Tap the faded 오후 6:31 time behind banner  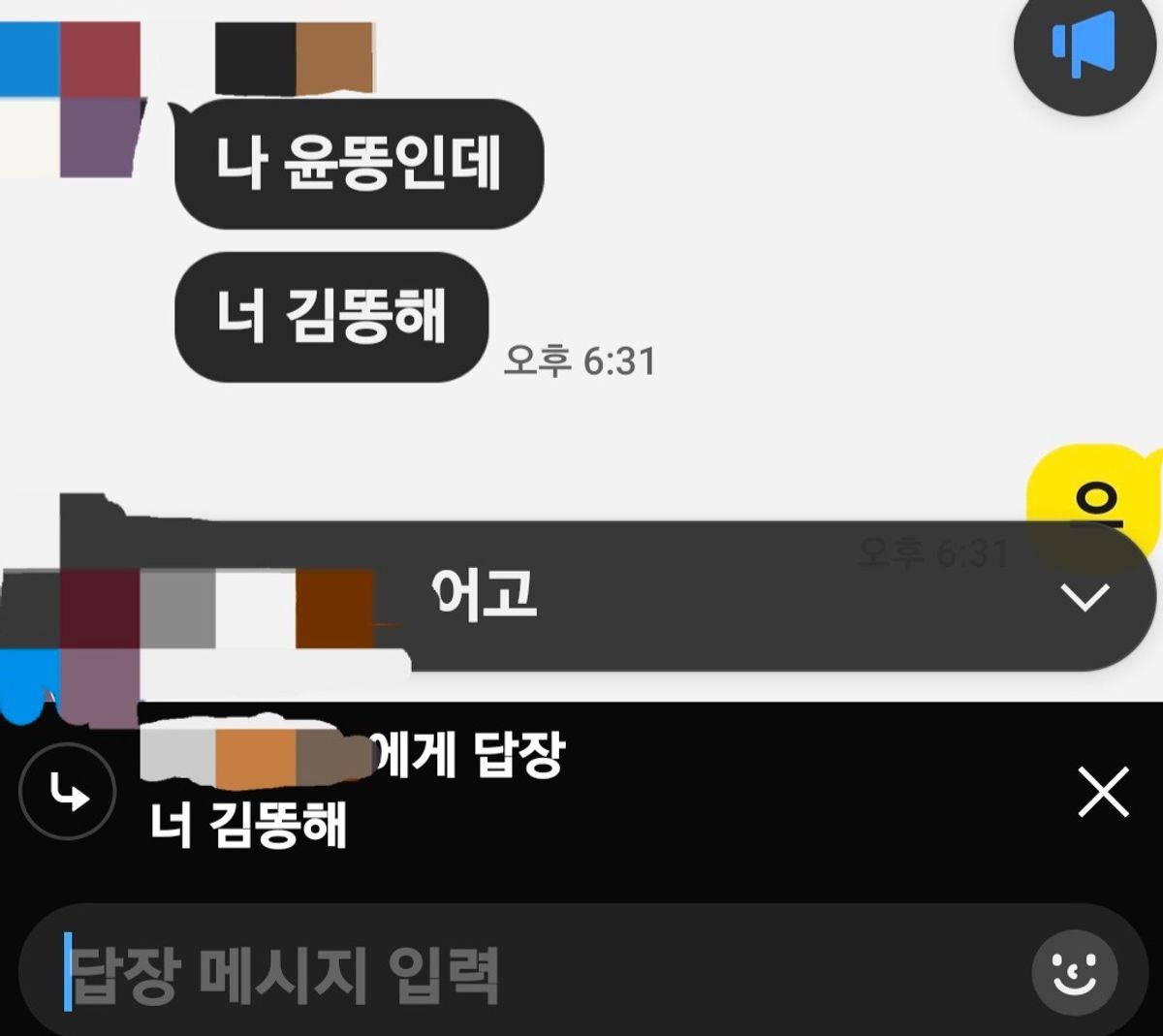(933, 552)
